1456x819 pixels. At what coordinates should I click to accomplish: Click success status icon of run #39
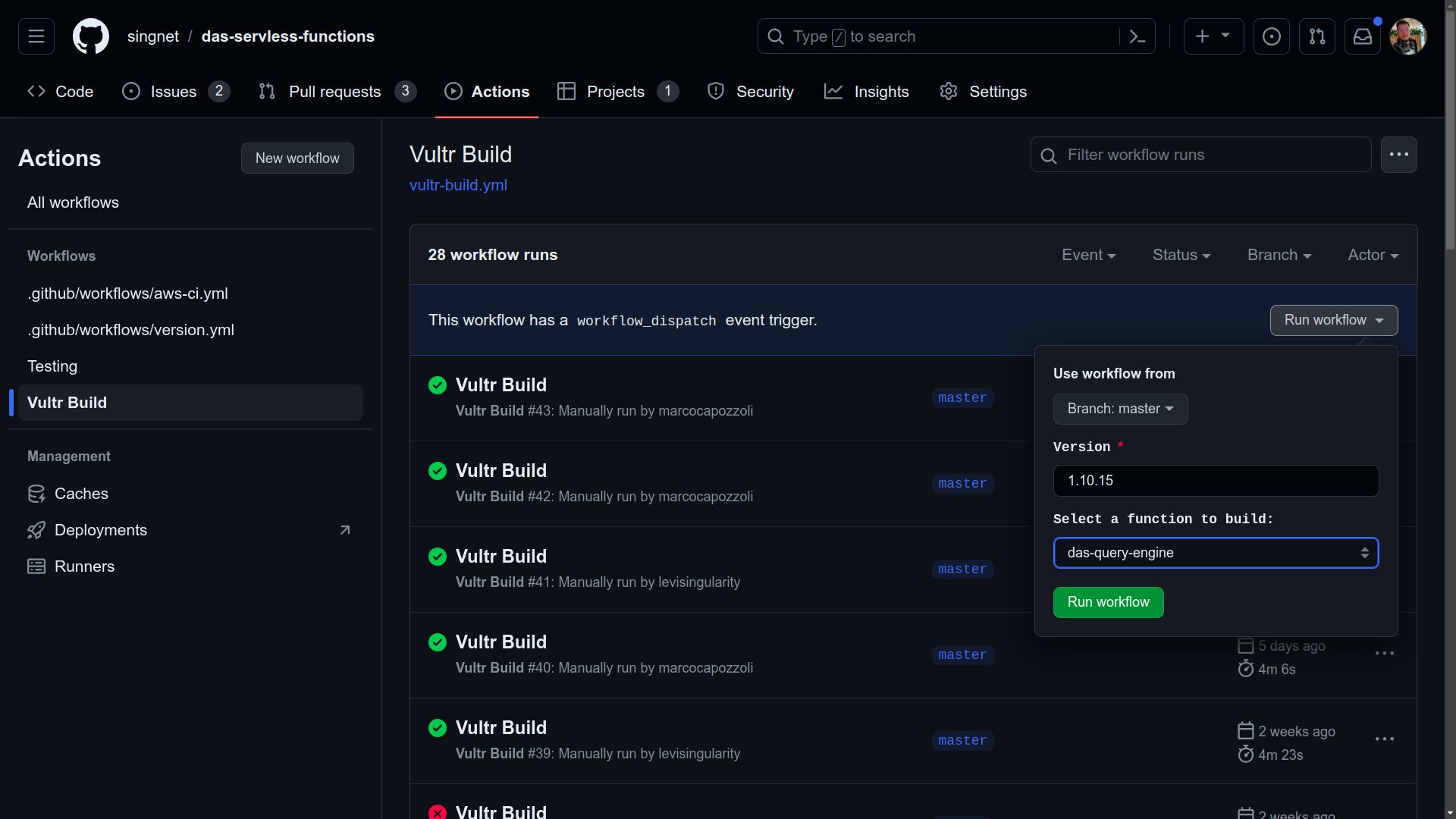pos(438,728)
